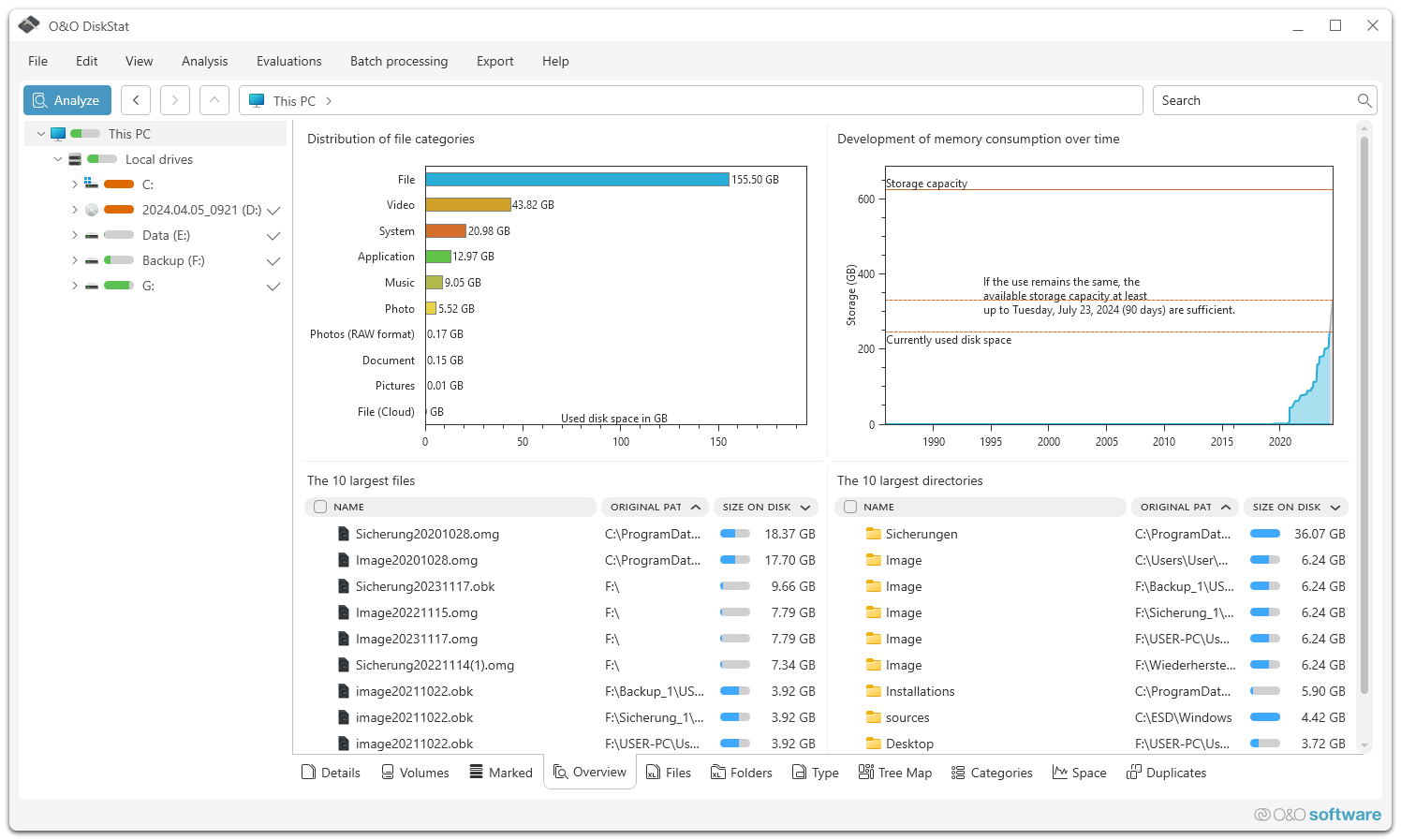Expand the C: drive tree node
The image size is (1401, 840).
(x=75, y=184)
